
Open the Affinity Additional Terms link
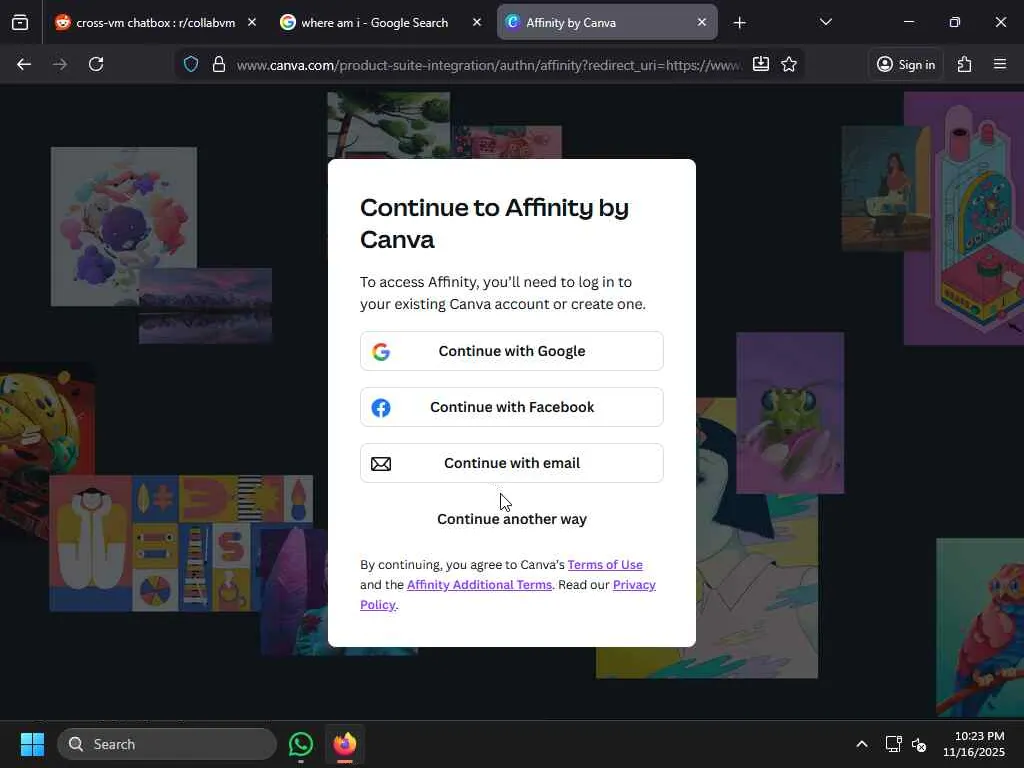tap(479, 584)
